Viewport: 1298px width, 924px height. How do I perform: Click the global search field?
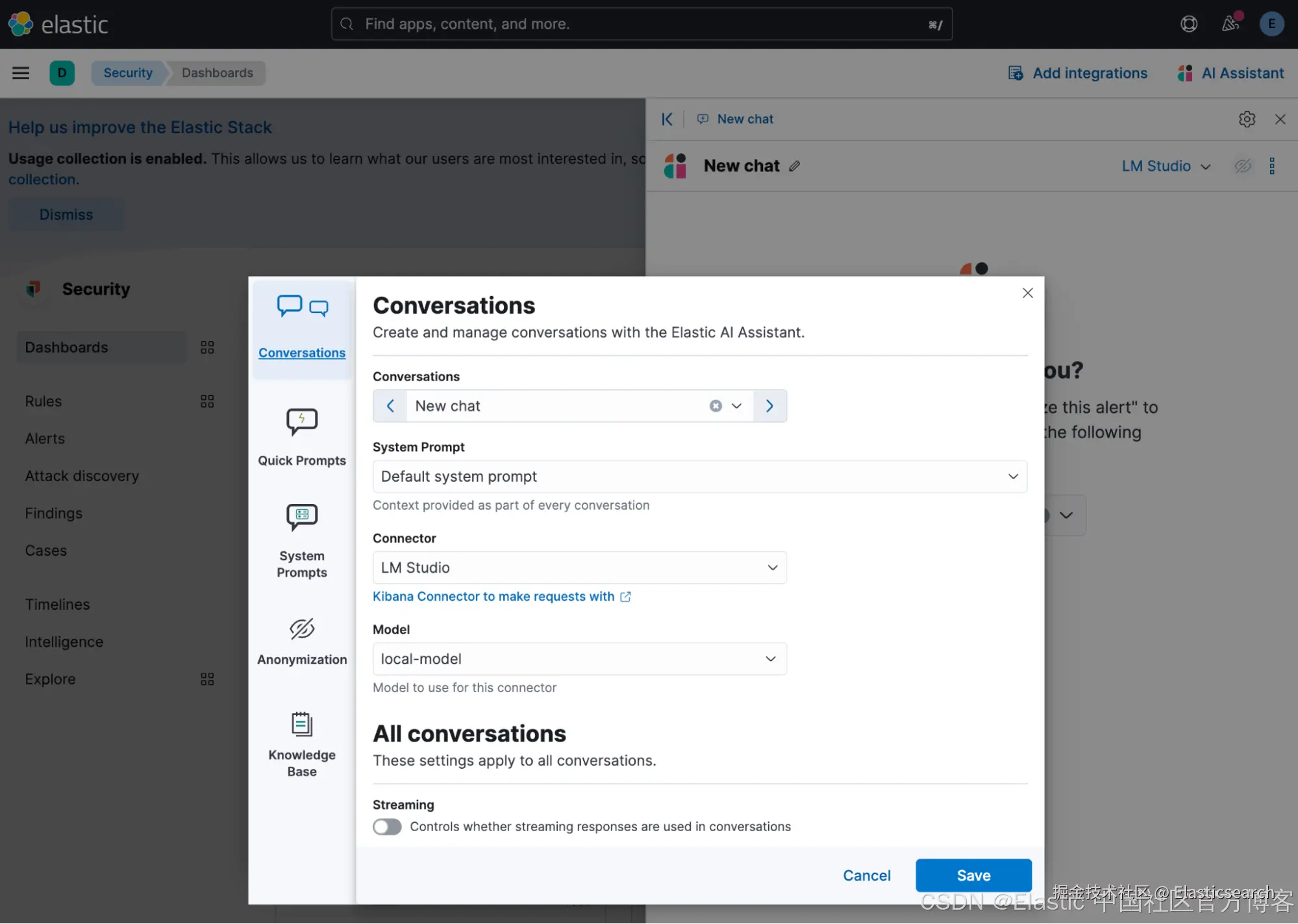[x=642, y=24]
